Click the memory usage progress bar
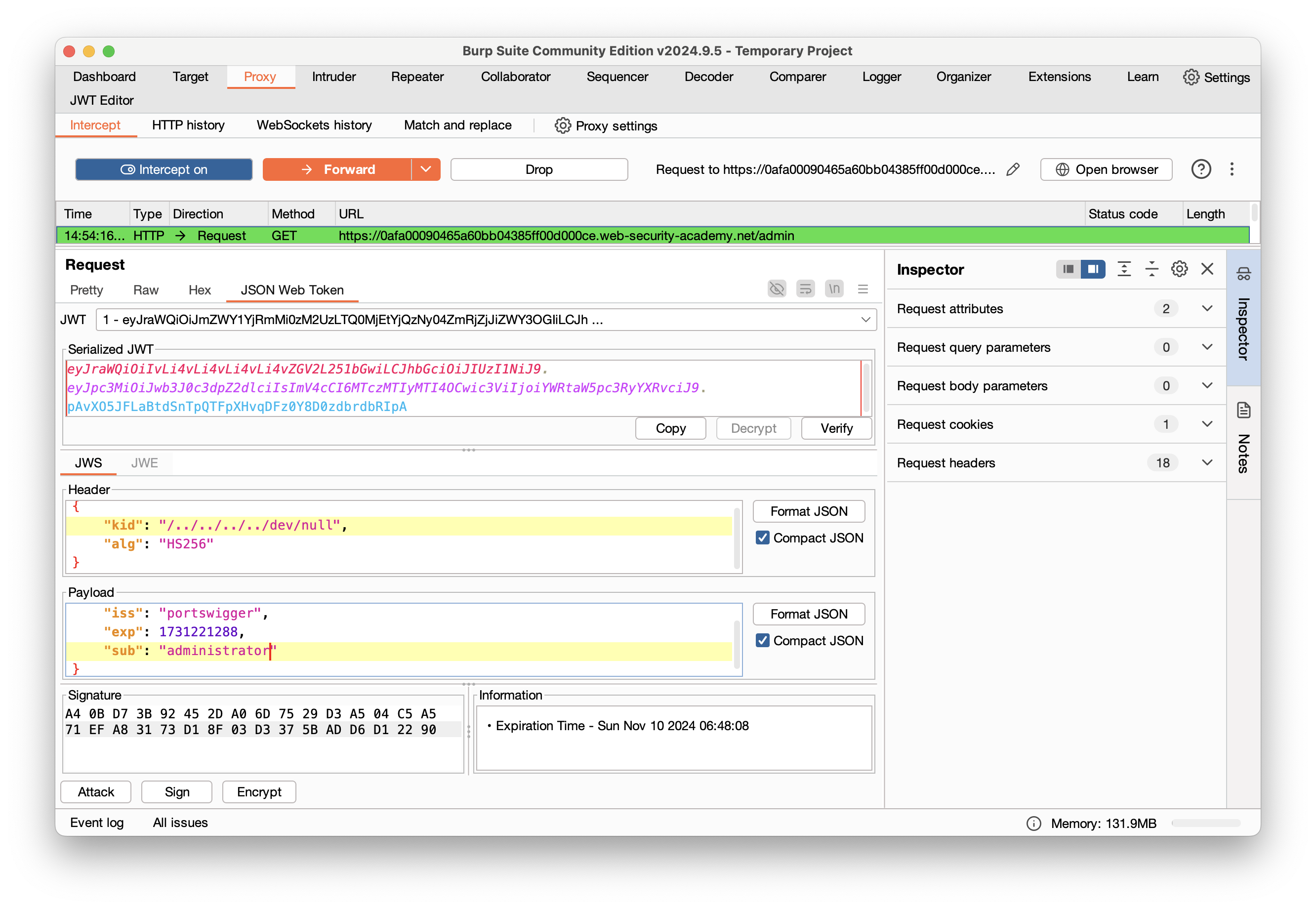Image resolution: width=1316 pixels, height=909 pixels. 1205,823
